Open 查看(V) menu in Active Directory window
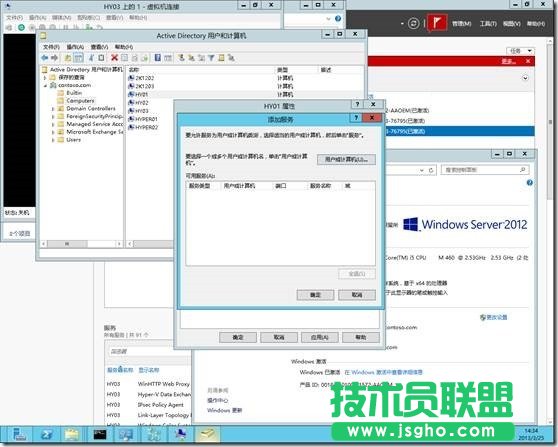 [x=99, y=47]
